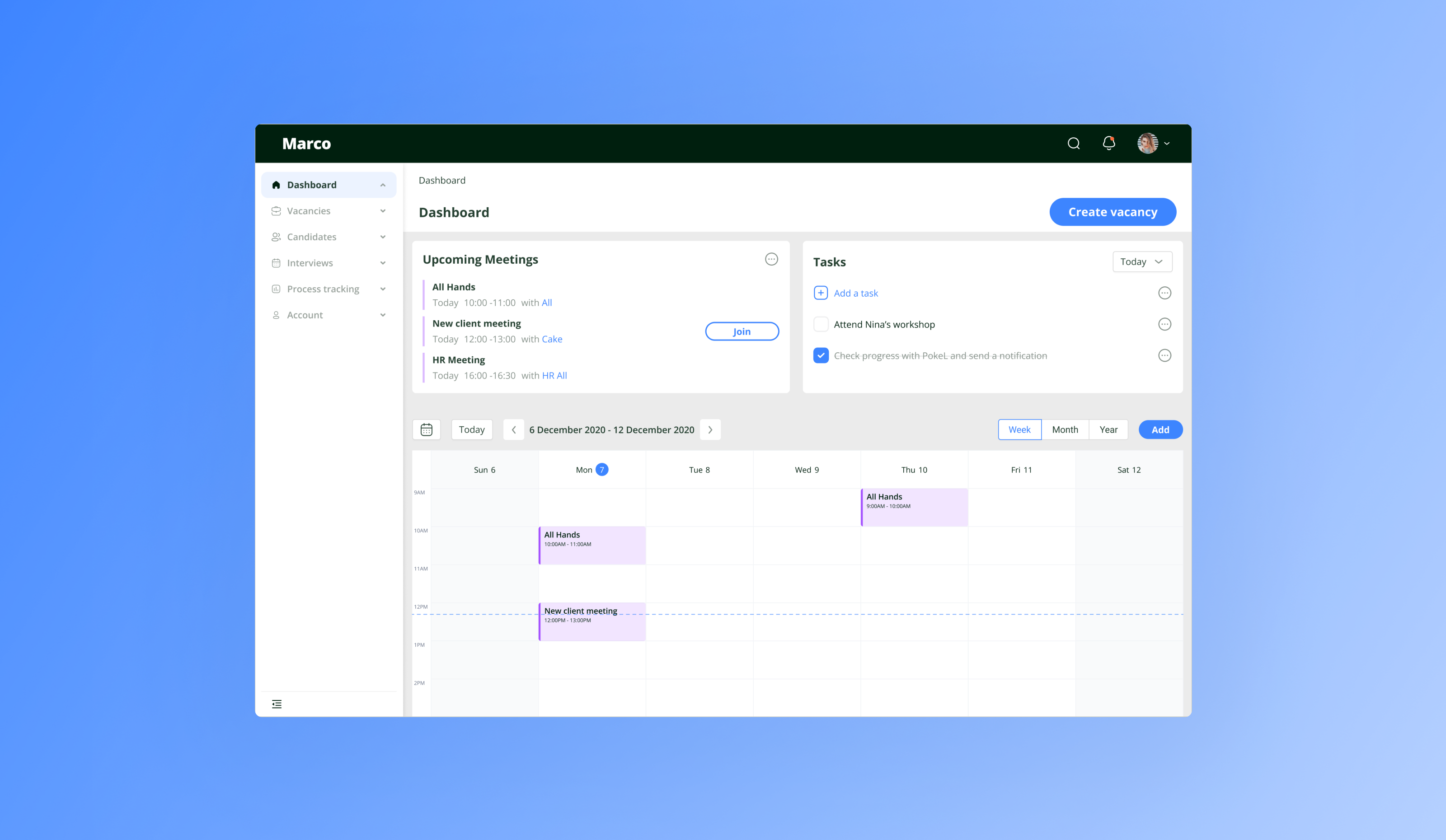
Task: Open the Interviews menu item
Action: [329, 263]
